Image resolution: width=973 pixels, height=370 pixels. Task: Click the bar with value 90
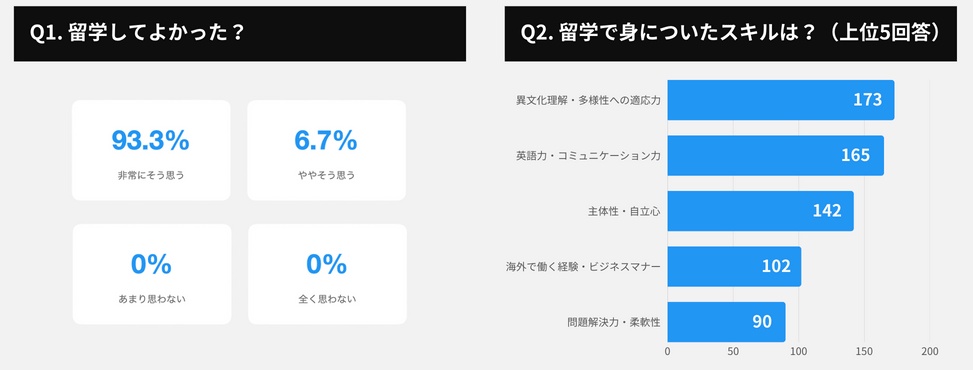point(726,322)
